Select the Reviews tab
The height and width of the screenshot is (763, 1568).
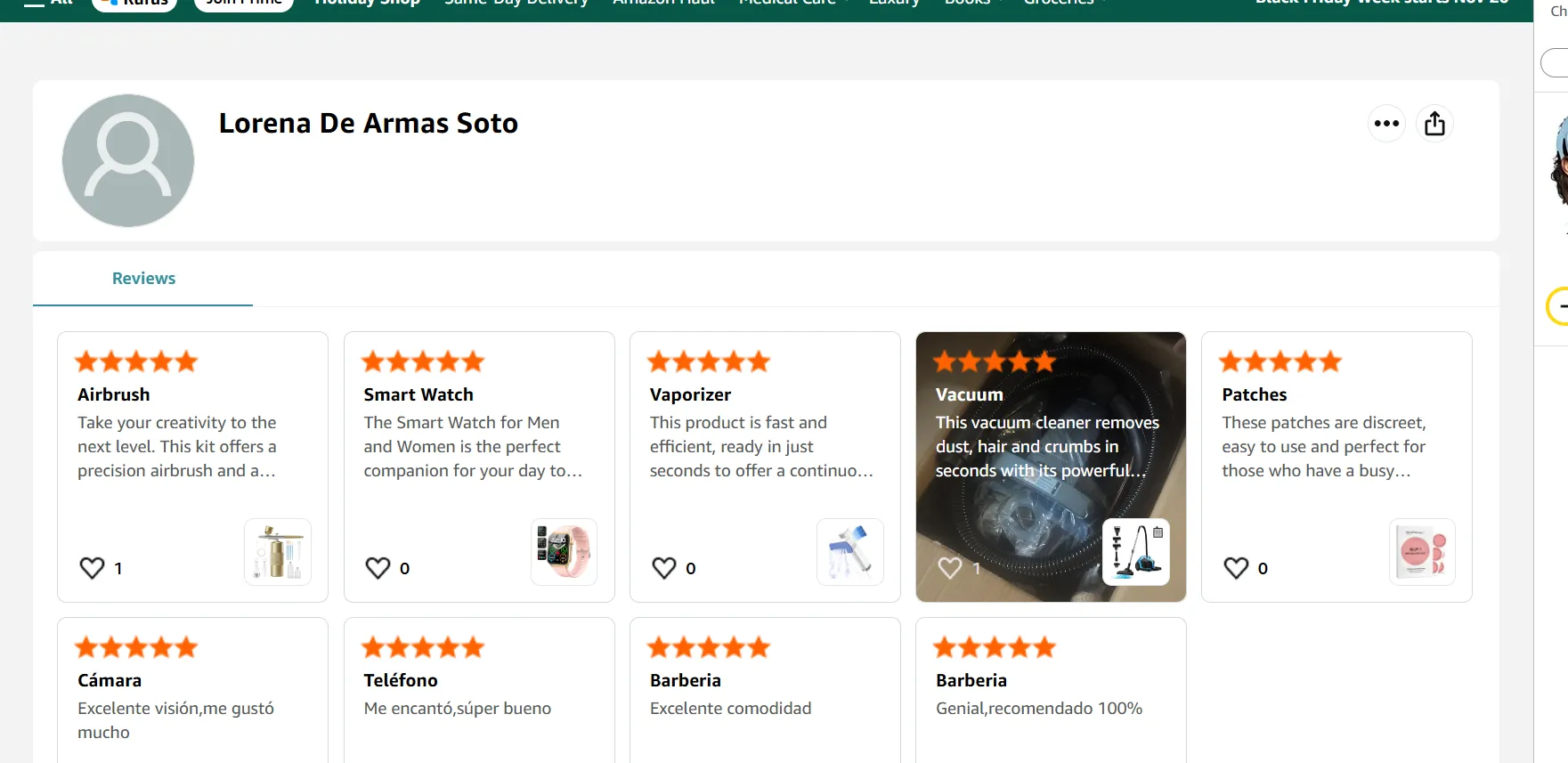coord(143,279)
